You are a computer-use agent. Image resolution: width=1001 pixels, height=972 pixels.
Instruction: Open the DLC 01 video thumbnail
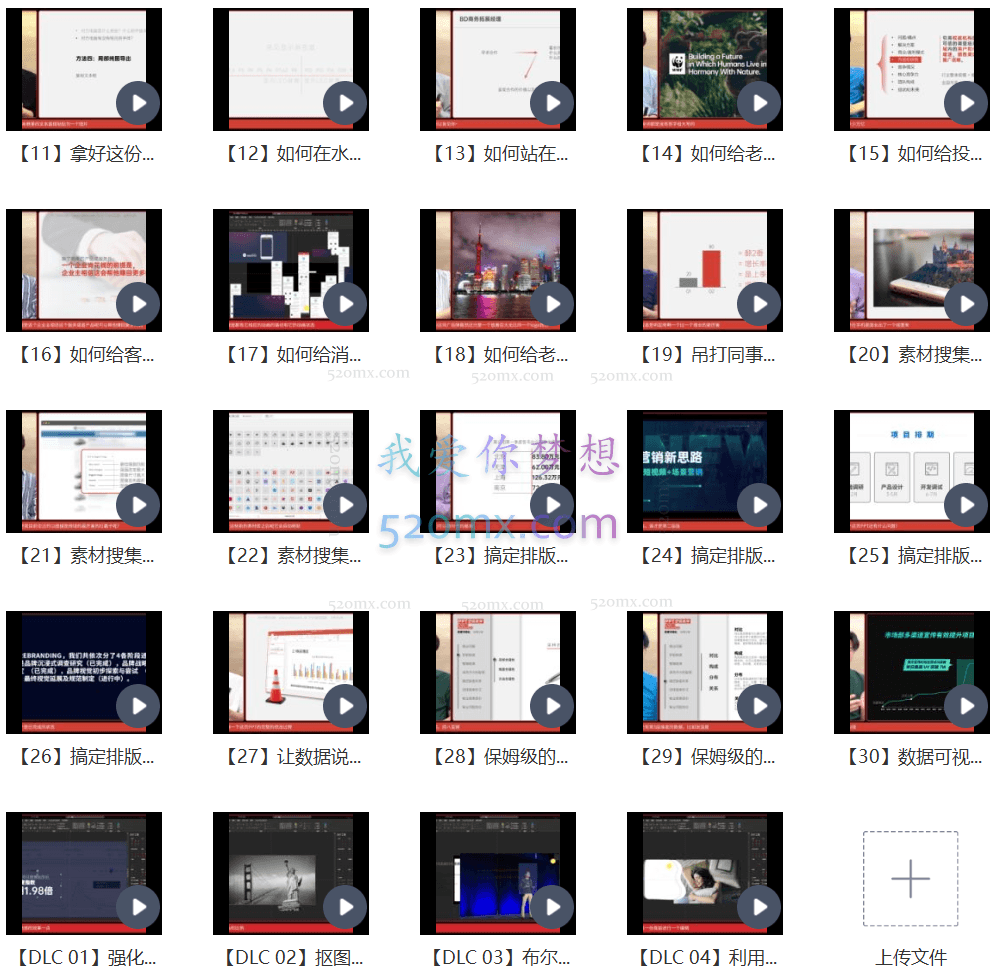point(65,872)
